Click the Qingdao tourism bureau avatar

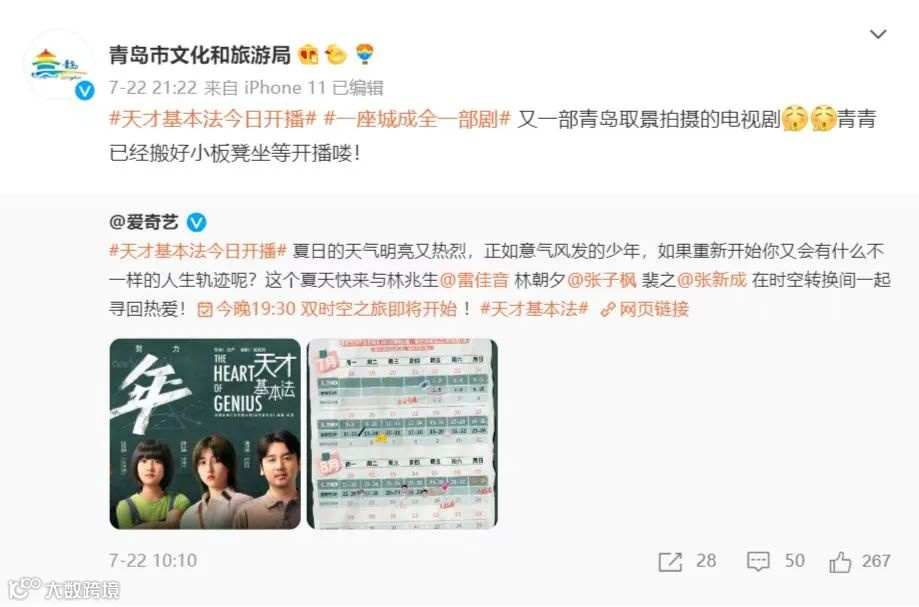(57, 66)
